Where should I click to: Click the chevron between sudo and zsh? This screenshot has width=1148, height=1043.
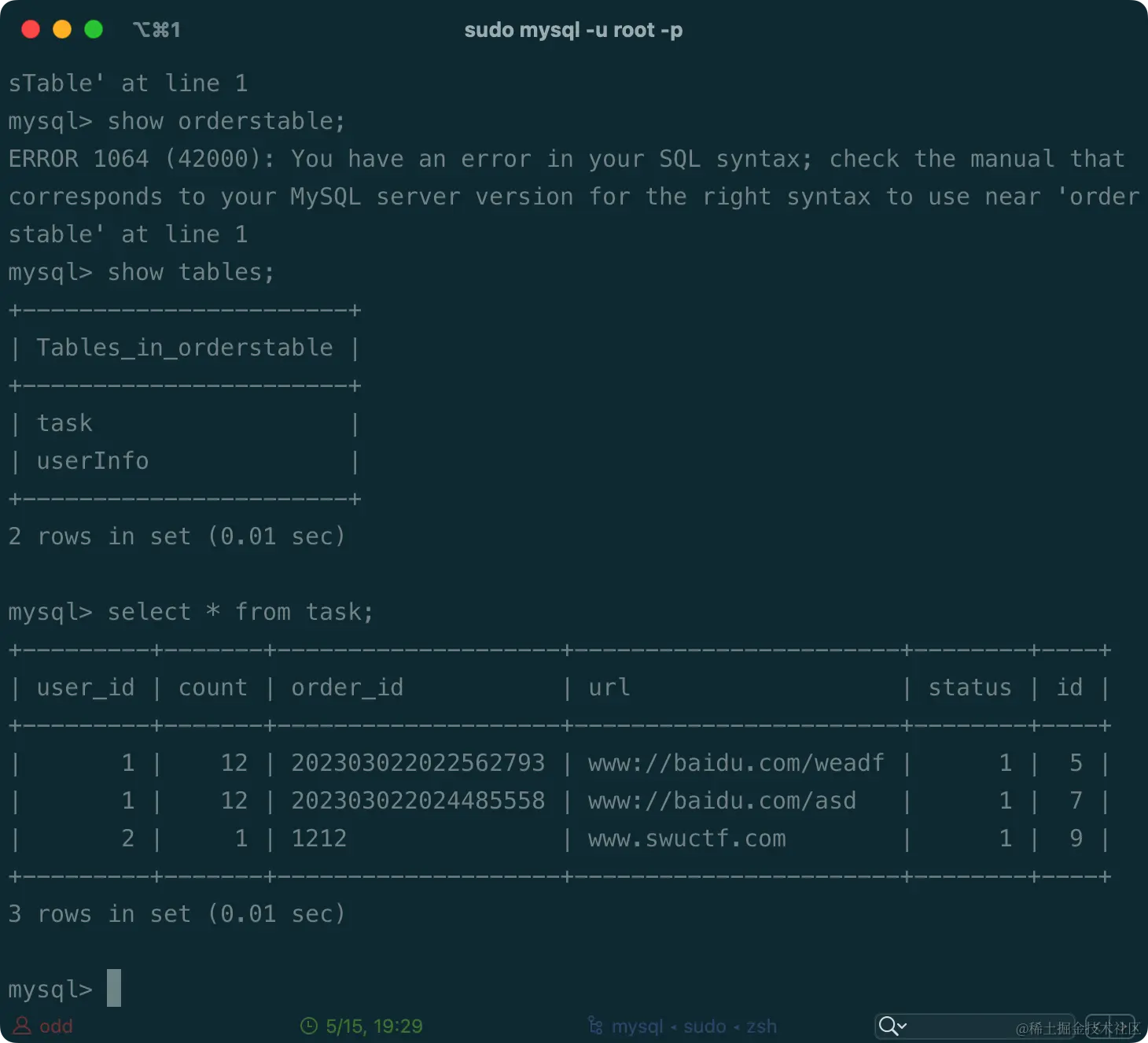click(736, 1026)
